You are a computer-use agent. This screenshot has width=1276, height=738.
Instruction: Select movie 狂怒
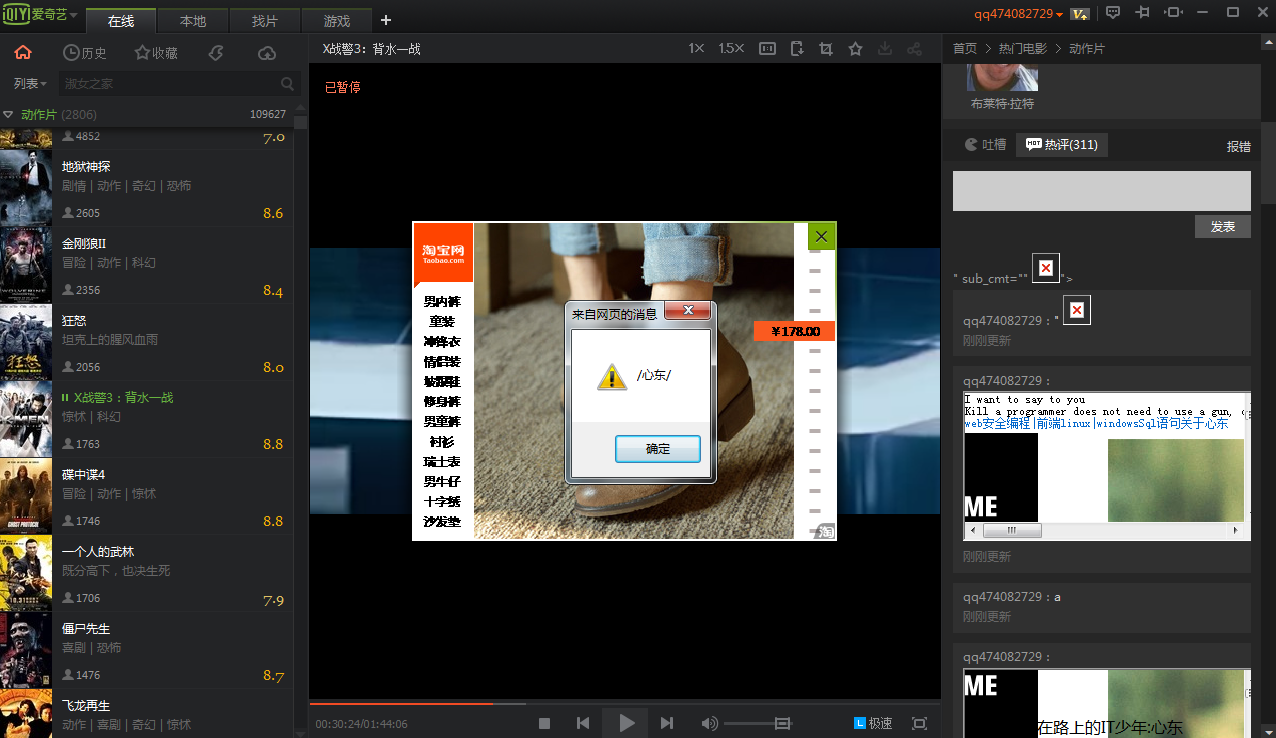coord(146,340)
